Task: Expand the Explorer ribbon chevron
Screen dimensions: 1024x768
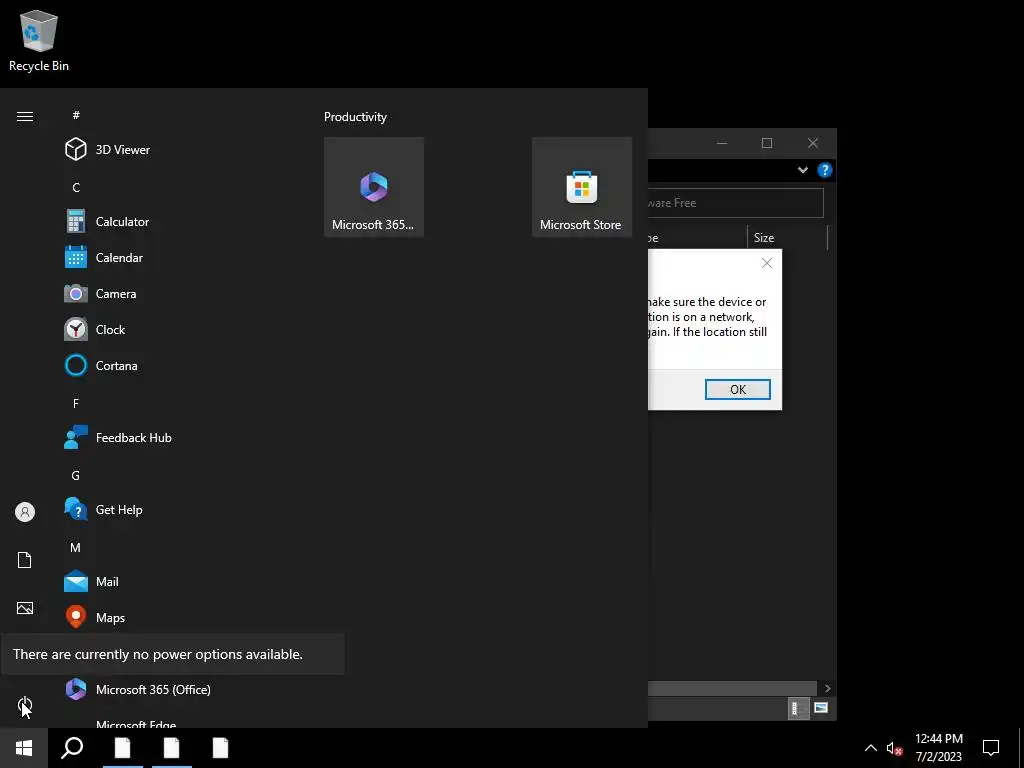Action: [803, 170]
